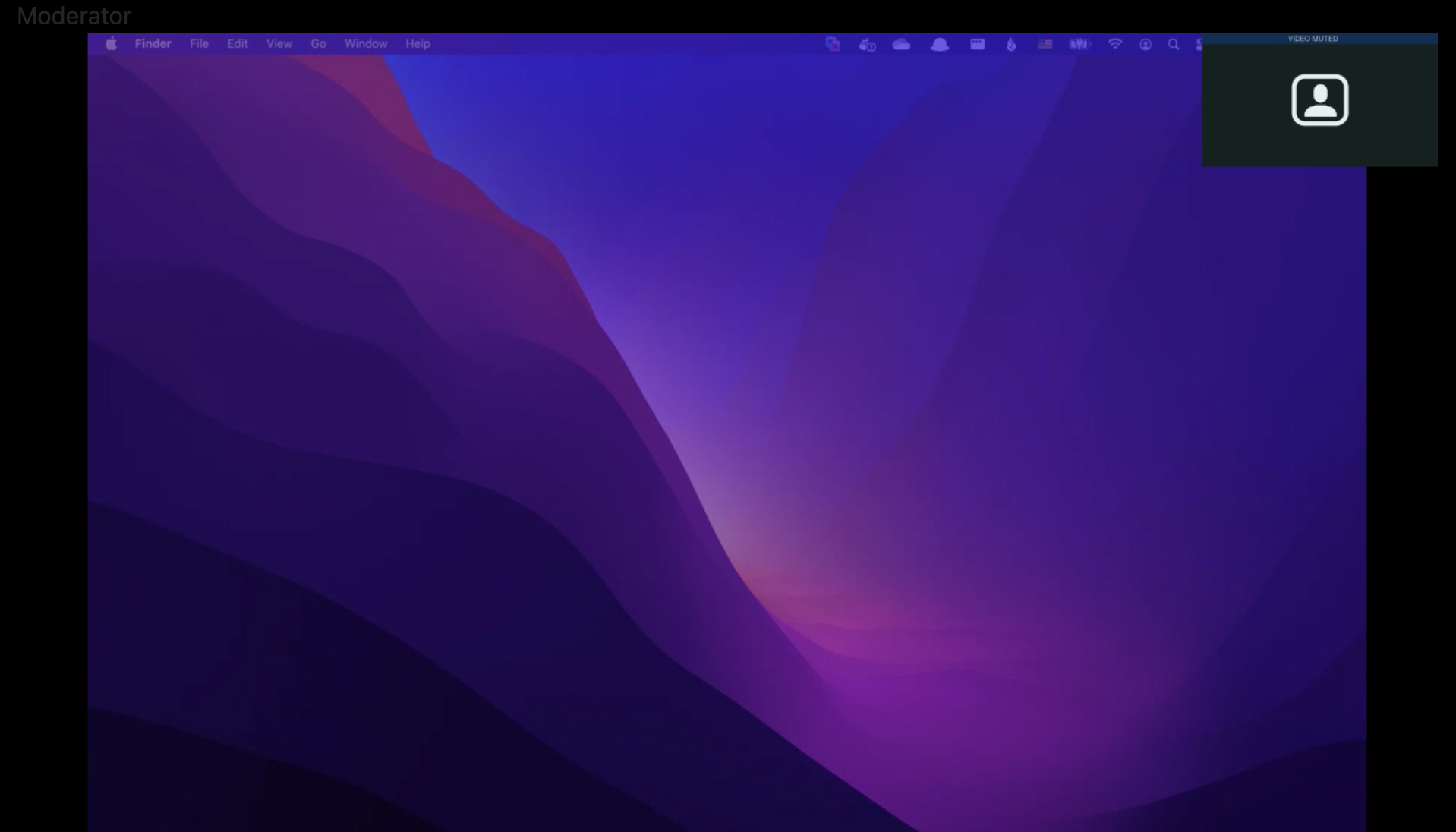Image resolution: width=1456 pixels, height=832 pixels.
Task: Click the Docker whale status icon
Action: [867, 45]
